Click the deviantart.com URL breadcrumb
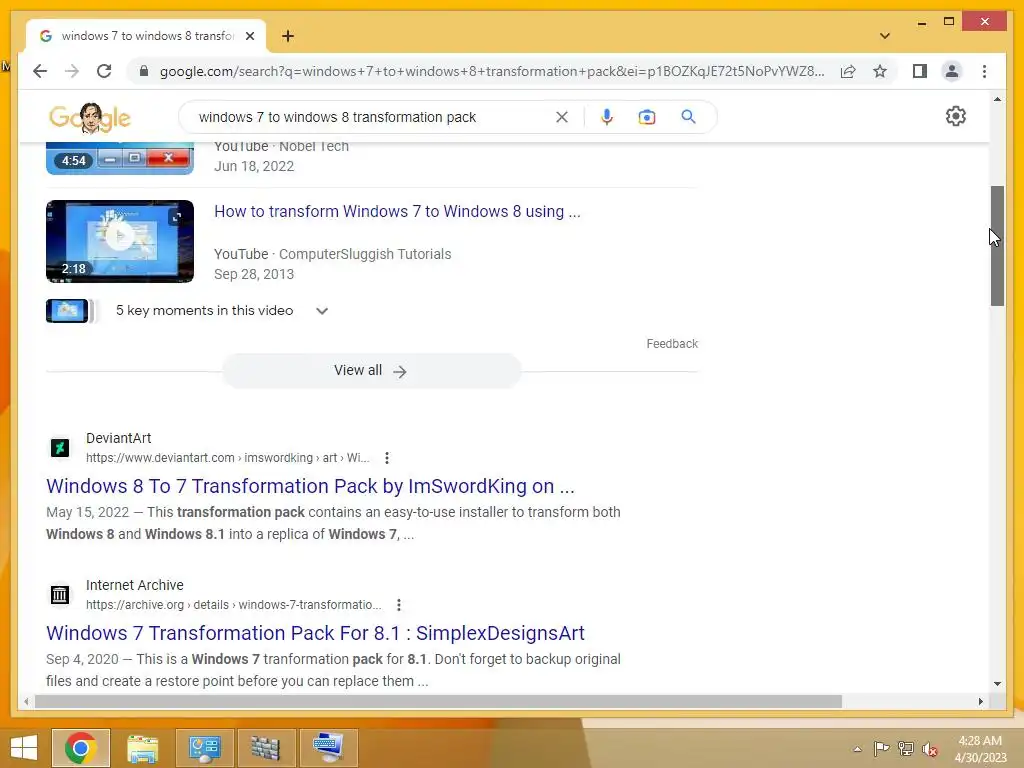The height and width of the screenshot is (768, 1024). (228, 458)
